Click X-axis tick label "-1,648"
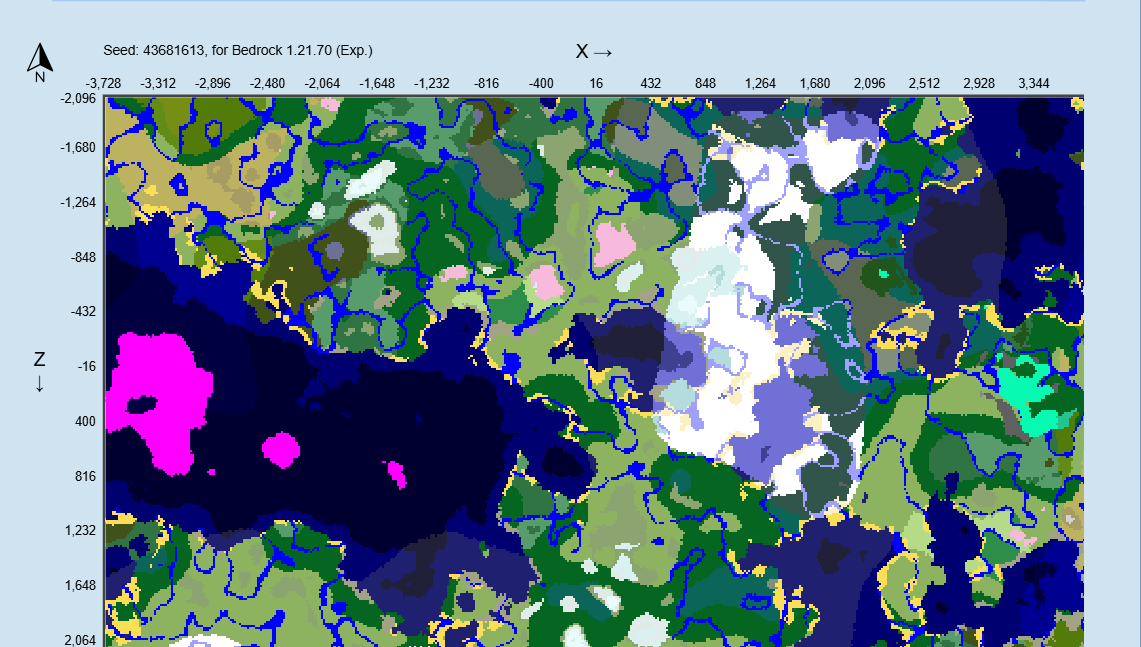Viewport: 1141px width, 647px height. coord(377,84)
